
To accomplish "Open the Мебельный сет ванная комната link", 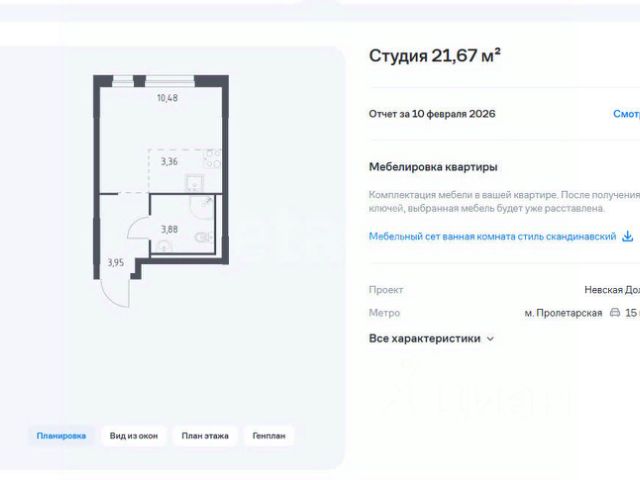I will click(493, 237).
